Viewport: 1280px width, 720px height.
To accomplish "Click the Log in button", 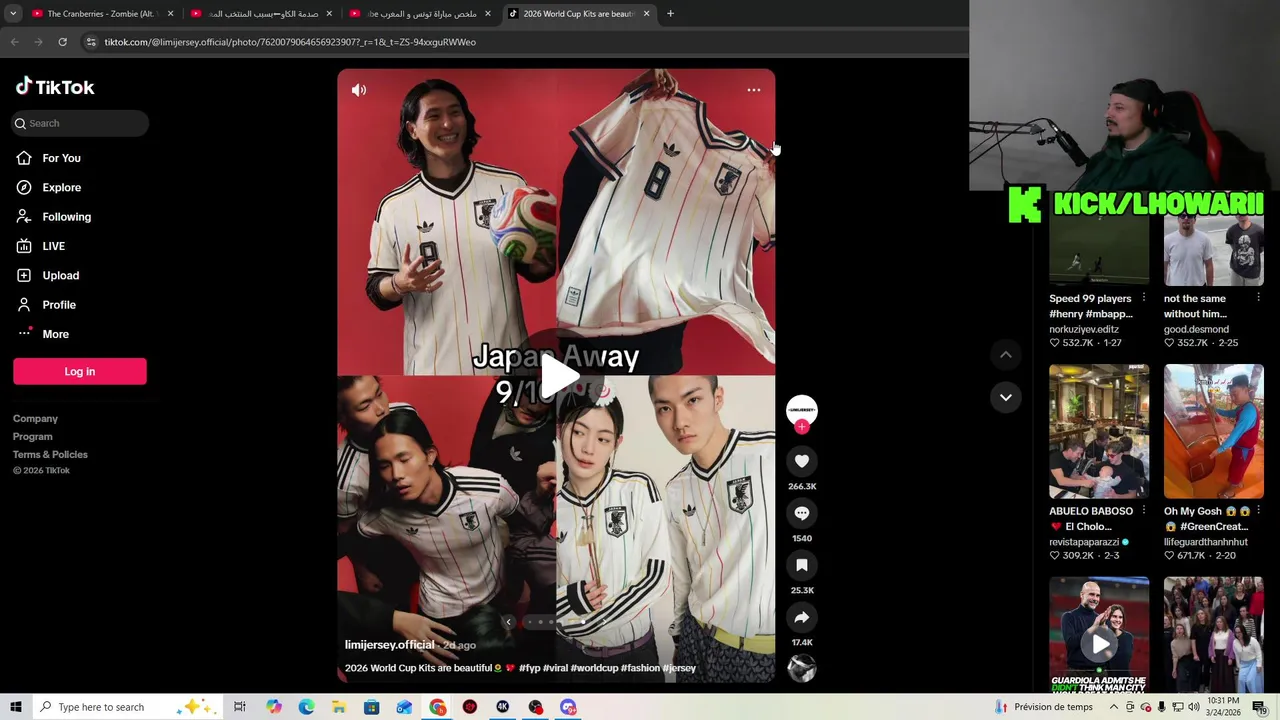I will point(80,371).
